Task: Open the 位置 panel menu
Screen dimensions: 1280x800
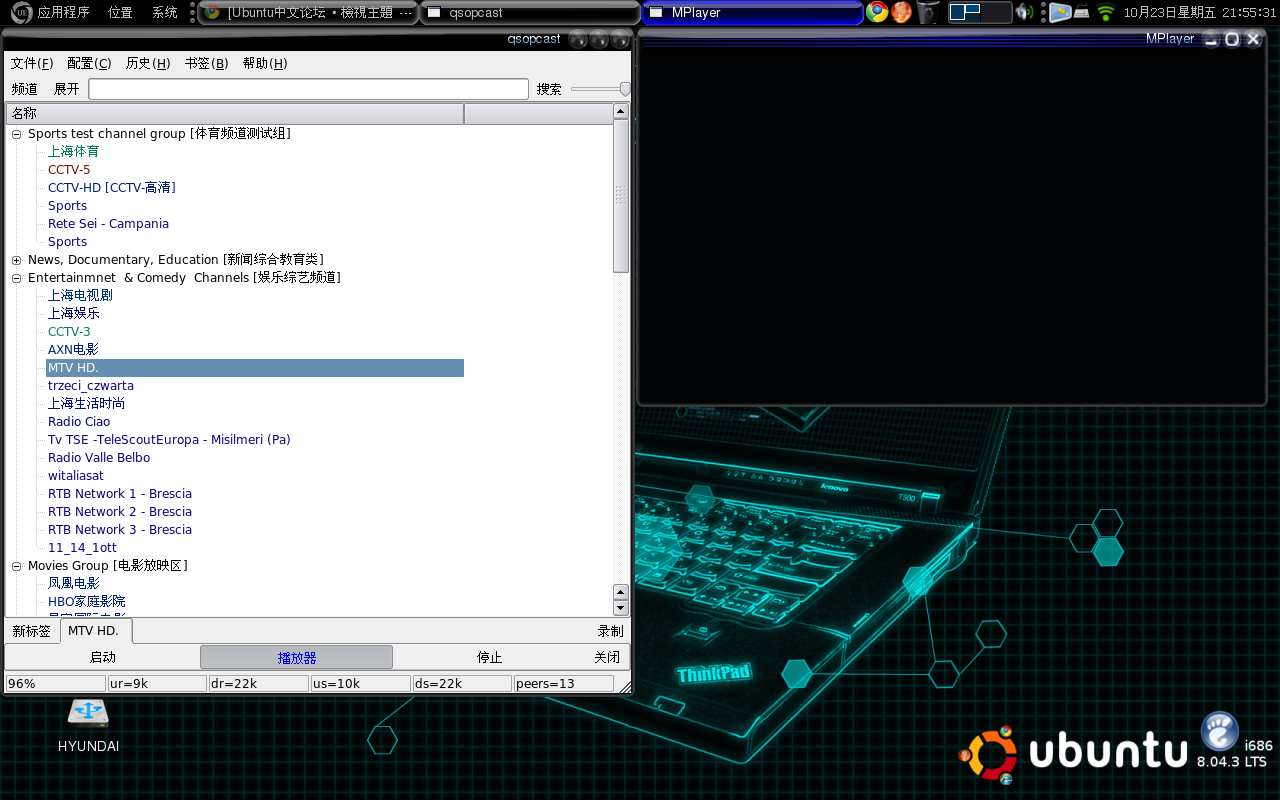Action: (120, 13)
